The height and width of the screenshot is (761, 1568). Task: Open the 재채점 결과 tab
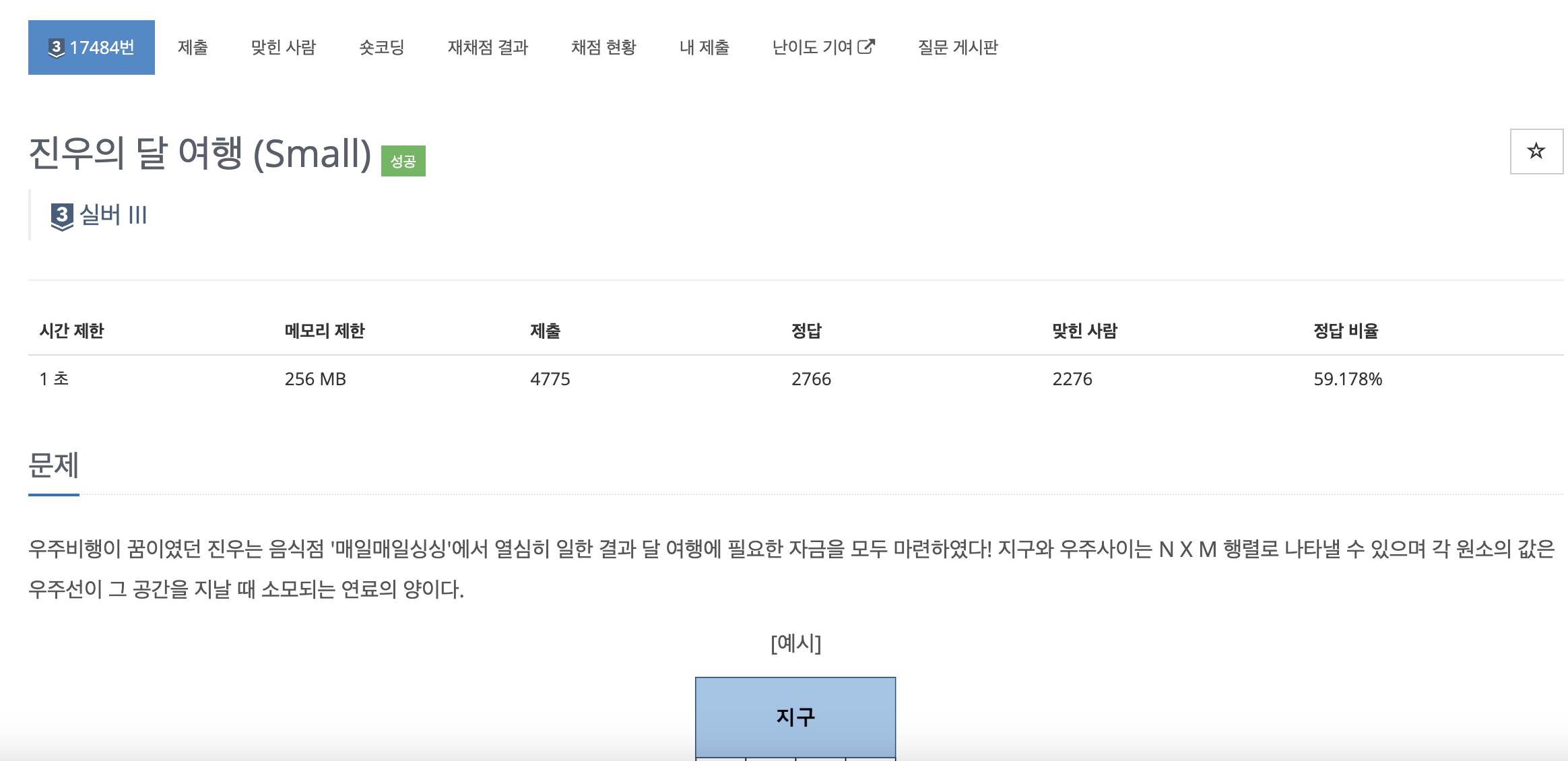488,47
